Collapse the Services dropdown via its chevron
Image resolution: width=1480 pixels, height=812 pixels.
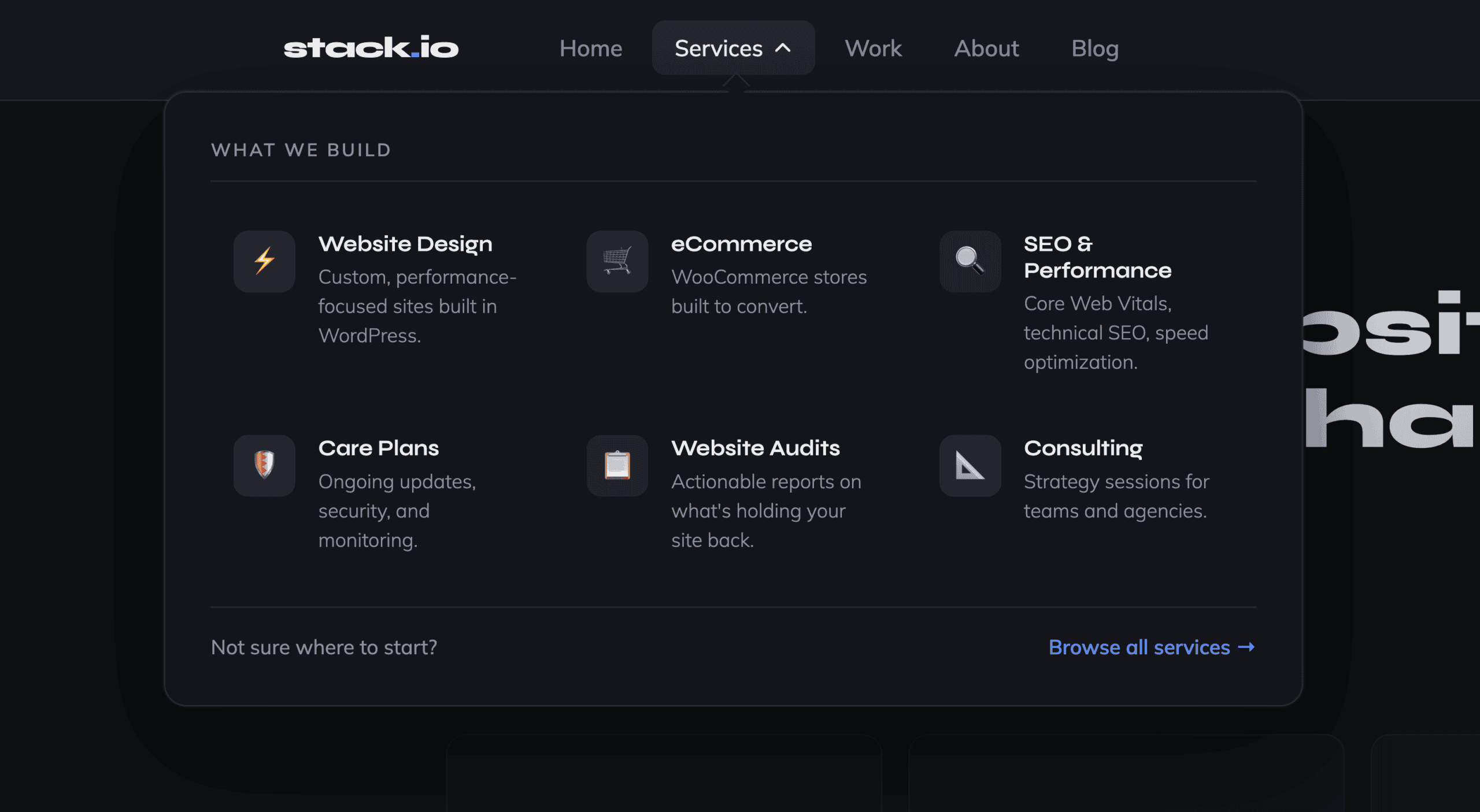pyautogui.click(x=784, y=48)
